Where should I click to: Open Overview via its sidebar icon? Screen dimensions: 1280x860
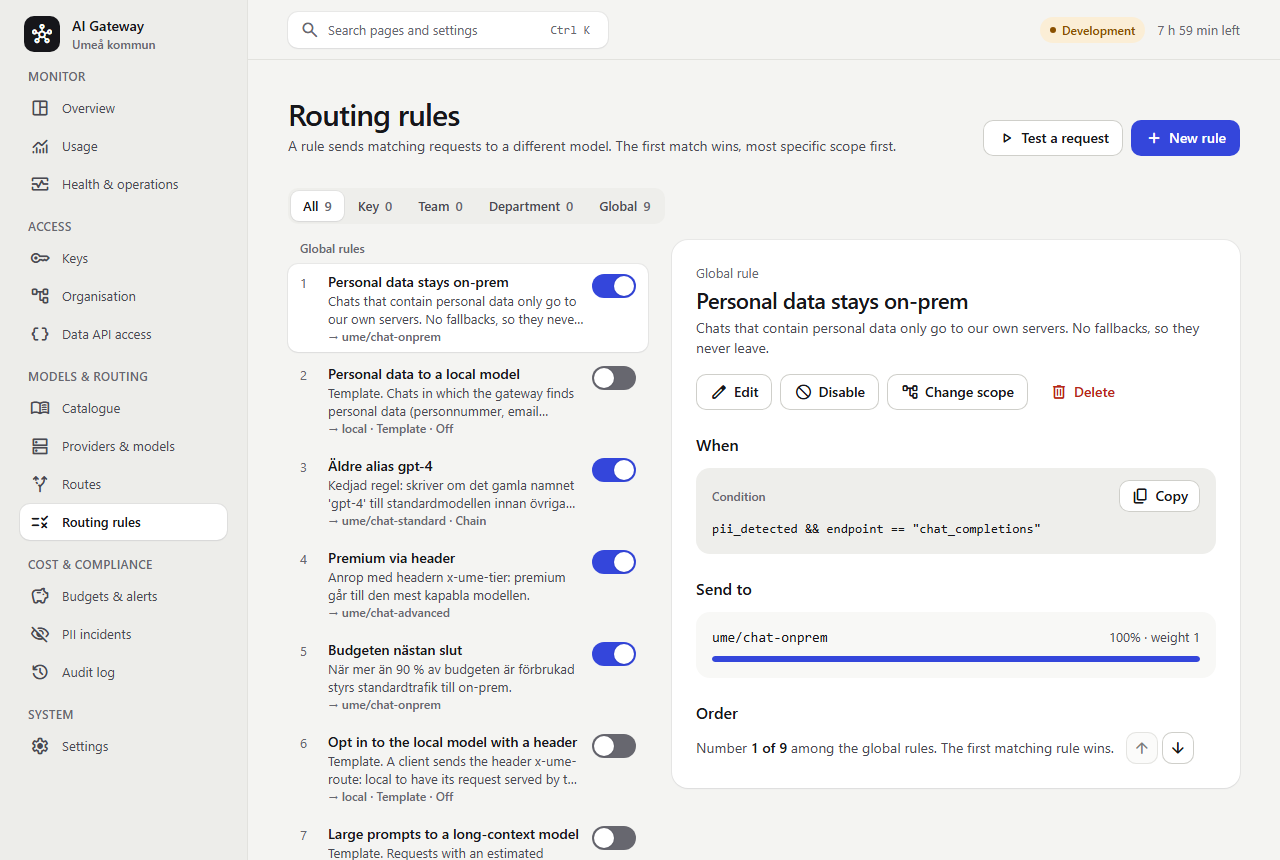(40, 108)
